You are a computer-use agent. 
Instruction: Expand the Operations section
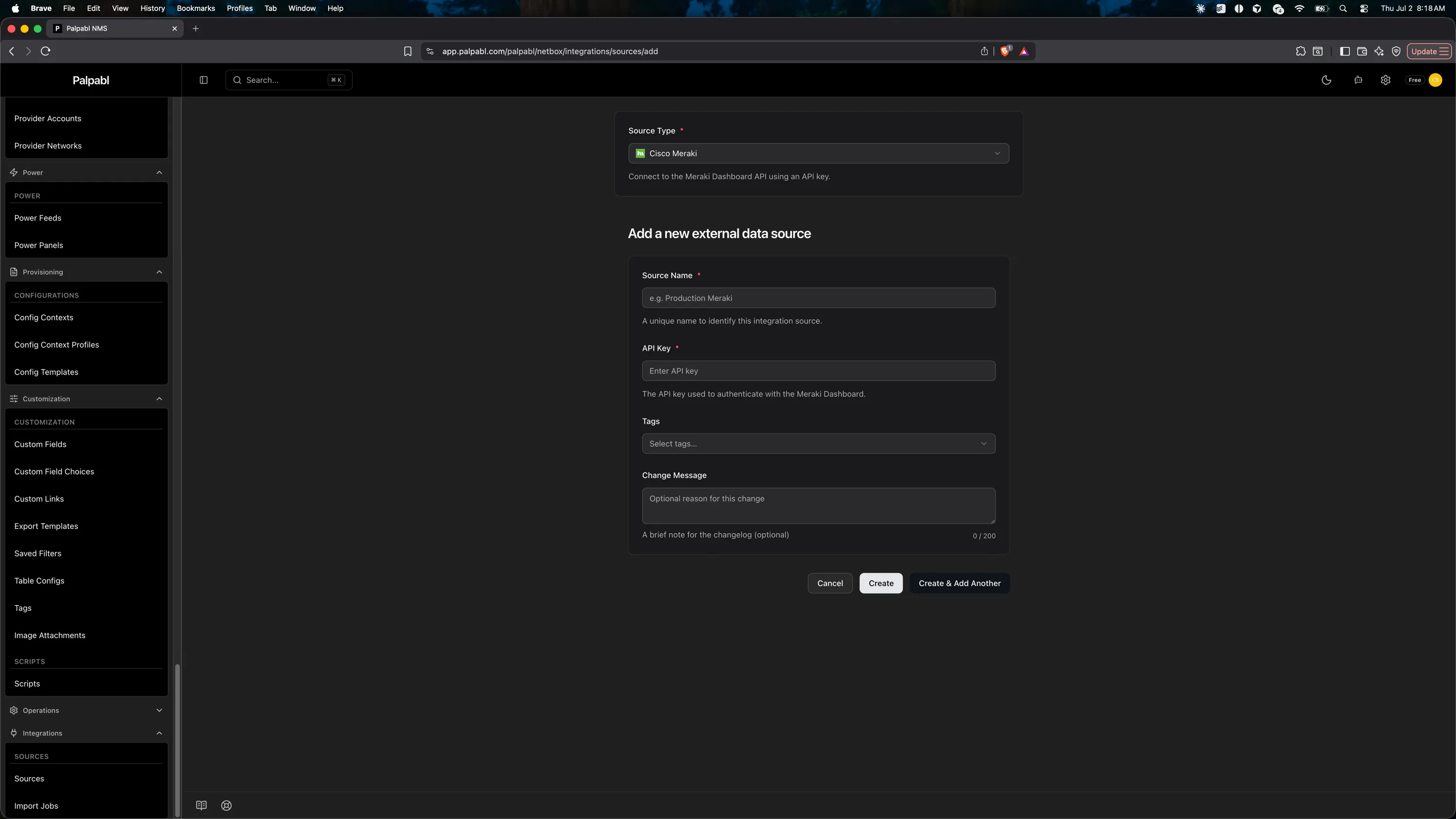(159, 710)
